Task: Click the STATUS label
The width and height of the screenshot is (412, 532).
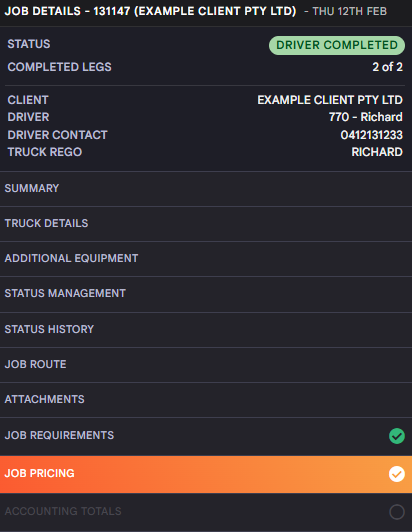Action: point(29,44)
